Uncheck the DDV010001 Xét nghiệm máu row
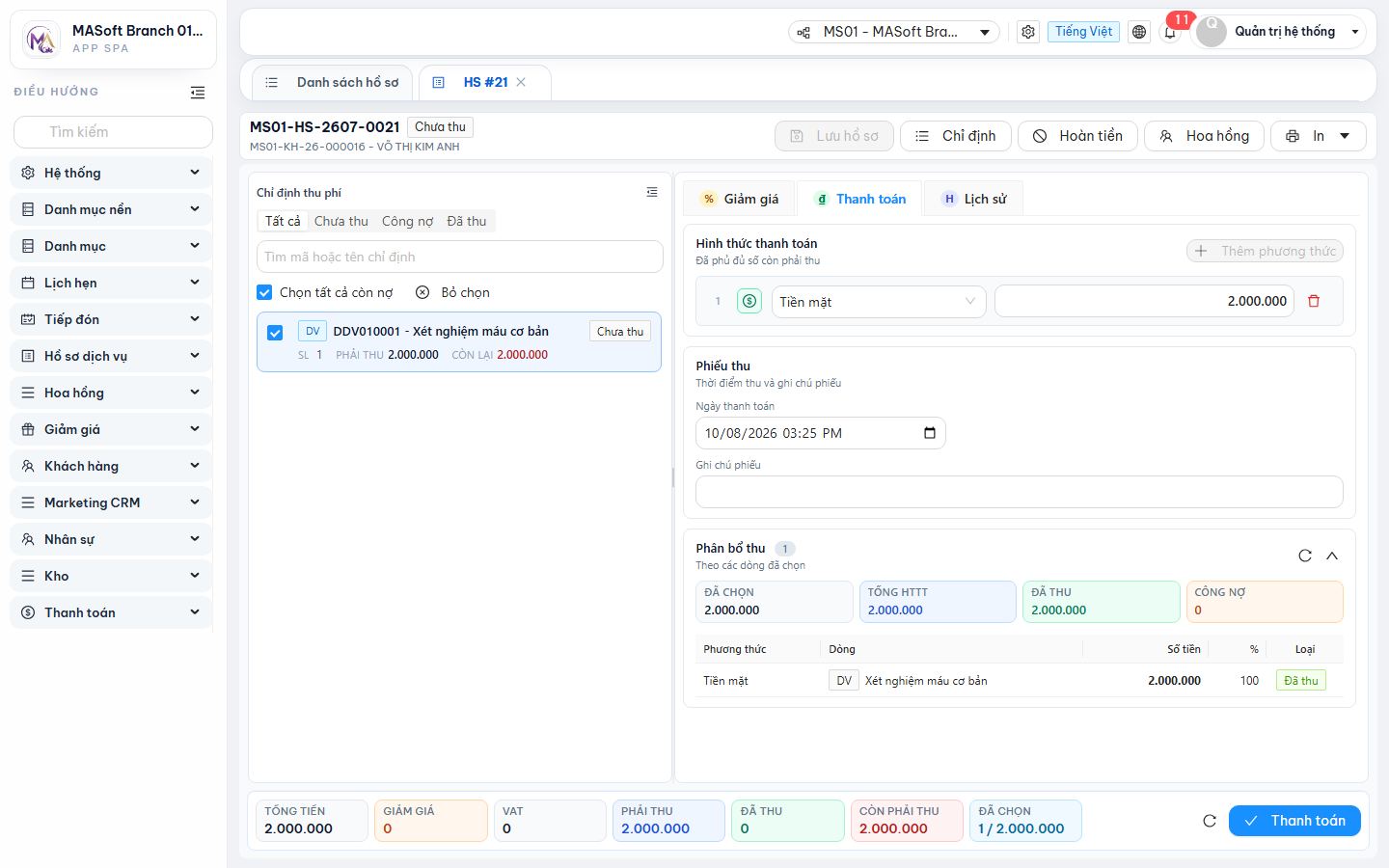 pyautogui.click(x=275, y=333)
